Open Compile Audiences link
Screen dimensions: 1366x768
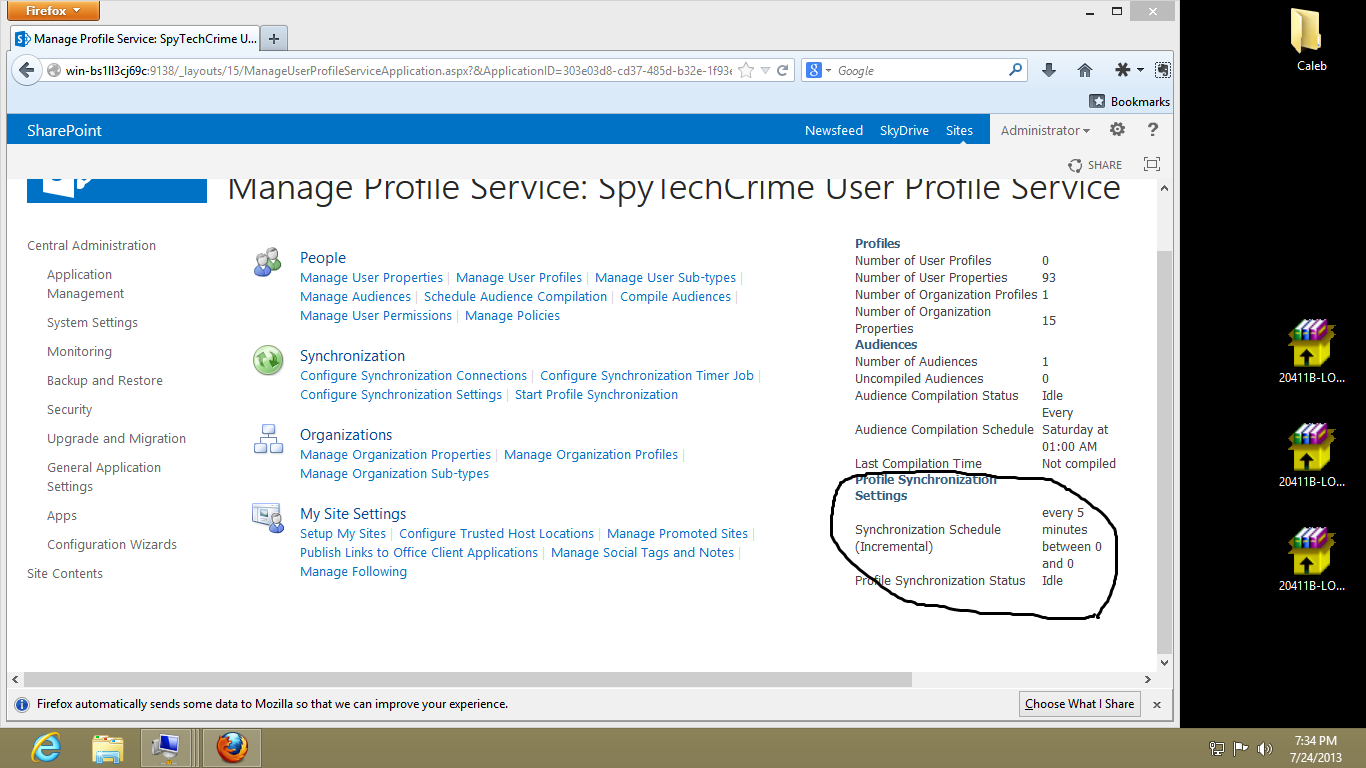click(675, 296)
